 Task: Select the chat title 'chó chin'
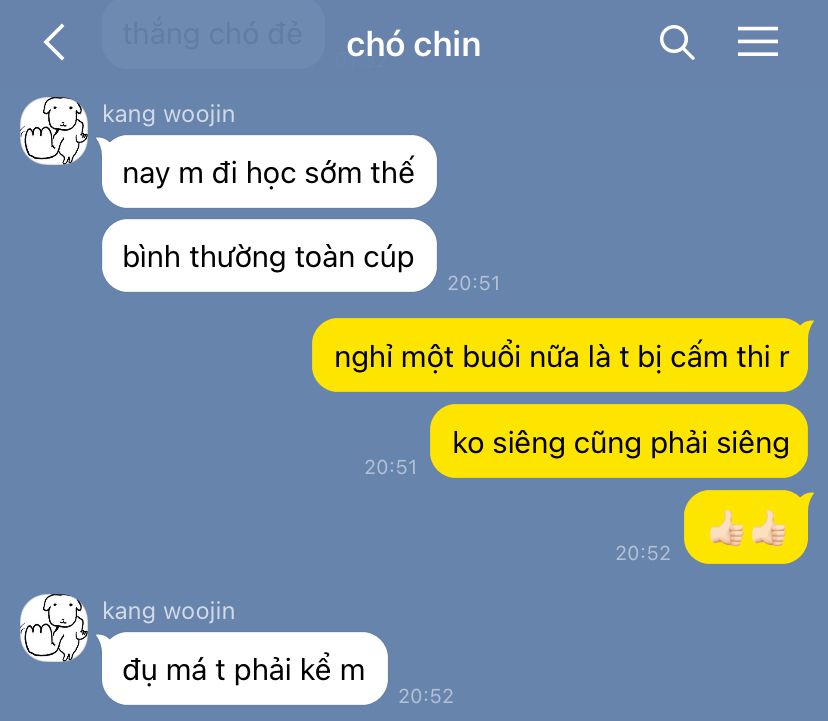coord(413,44)
